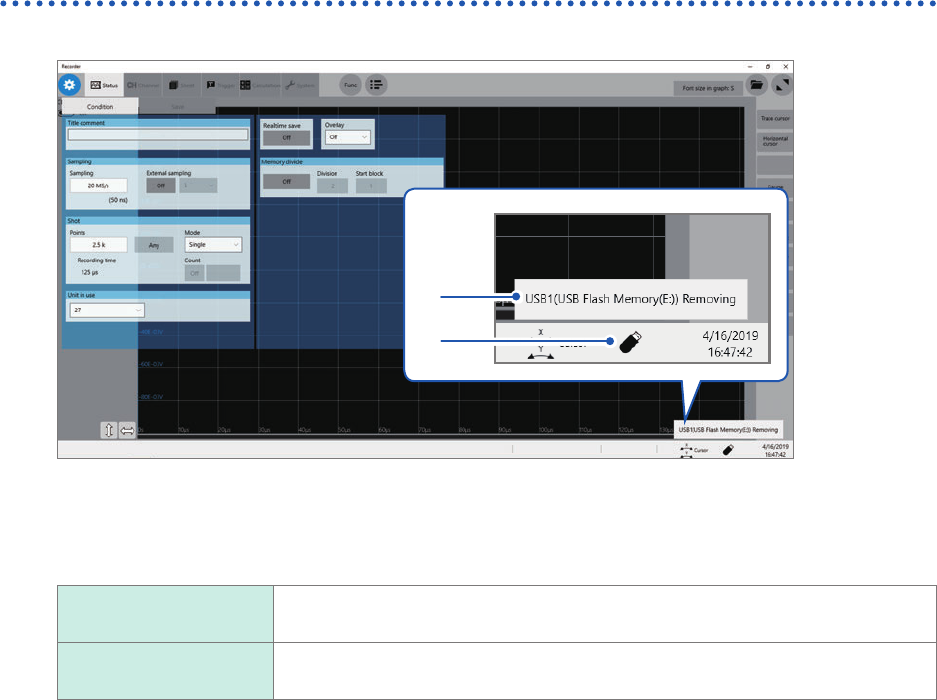937x700 pixels.
Task: Toggle the Count Off button
Action: pyautogui.click(x=194, y=273)
